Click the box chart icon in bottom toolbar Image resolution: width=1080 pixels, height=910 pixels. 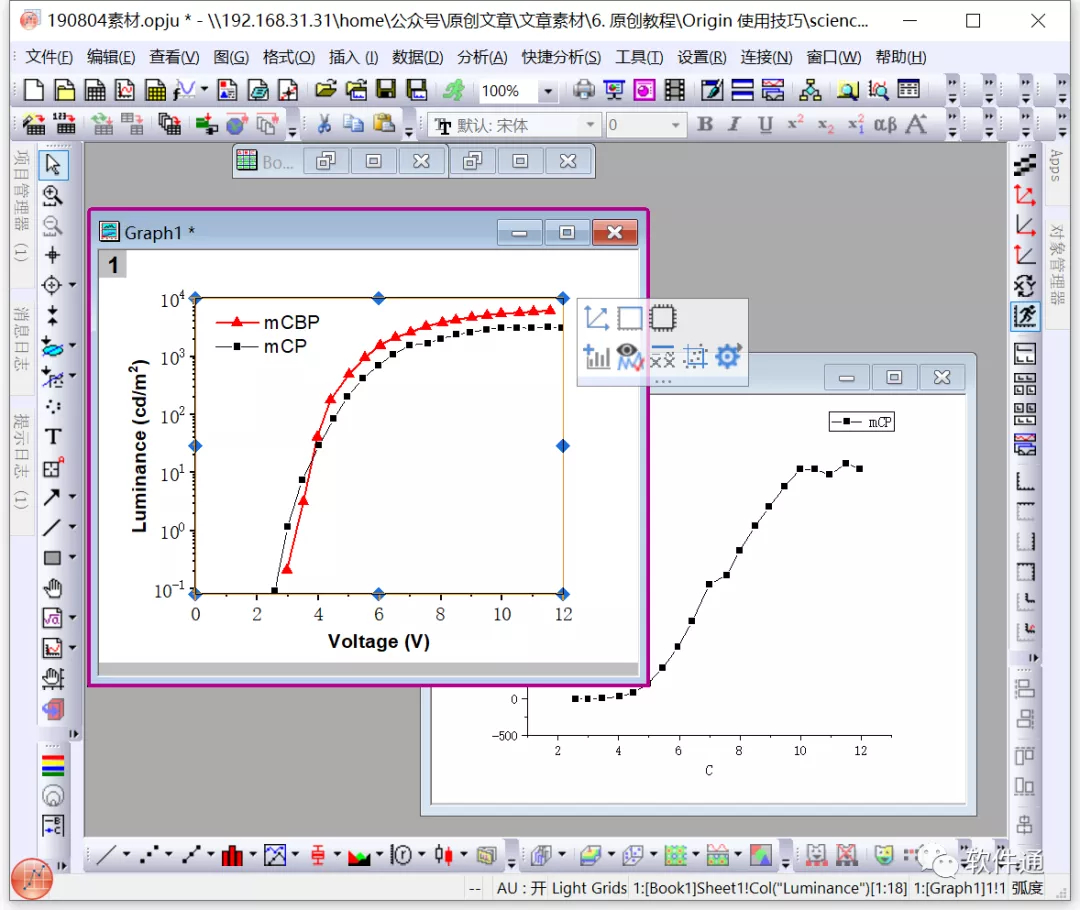pyautogui.click(x=318, y=855)
